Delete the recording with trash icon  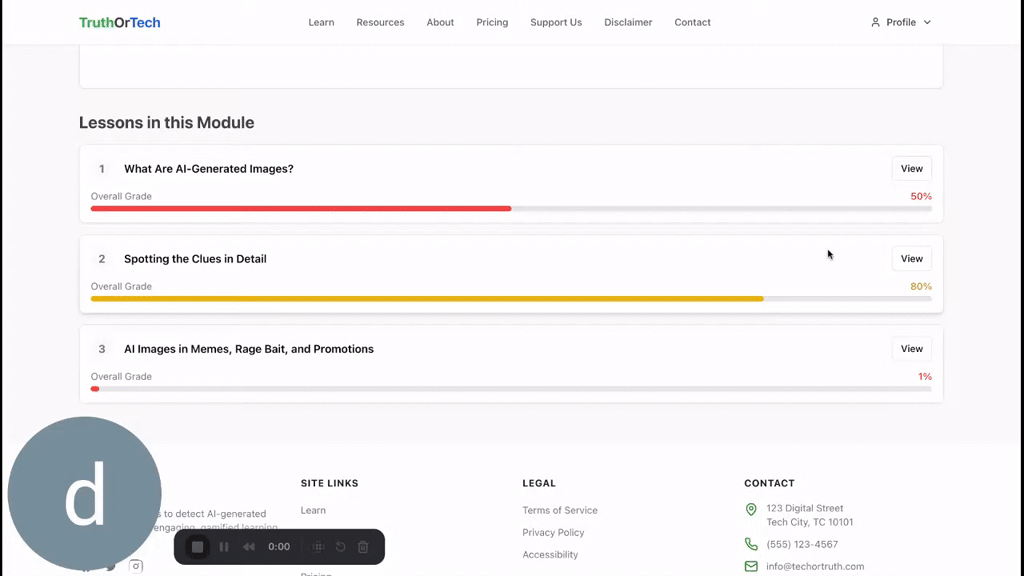pyautogui.click(x=363, y=547)
